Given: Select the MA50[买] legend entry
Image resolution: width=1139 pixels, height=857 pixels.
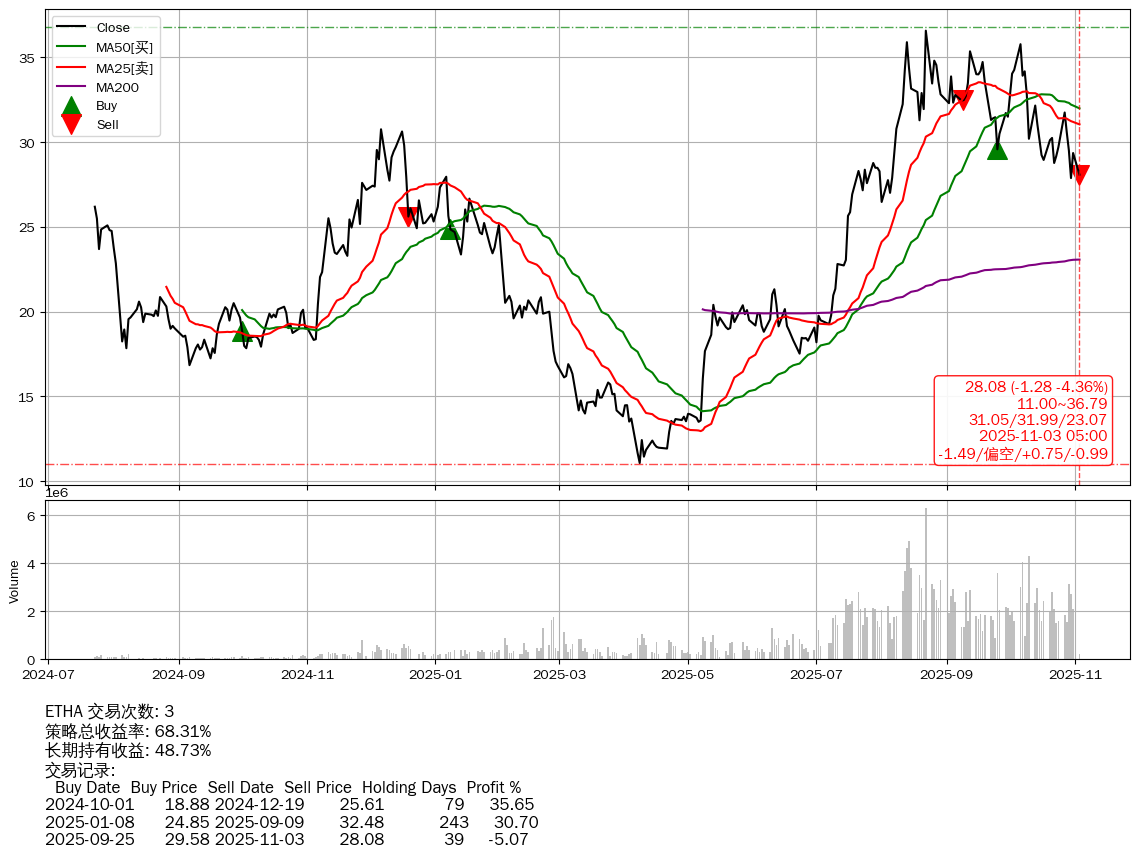Looking at the screenshot, I should tap(124, 47).
